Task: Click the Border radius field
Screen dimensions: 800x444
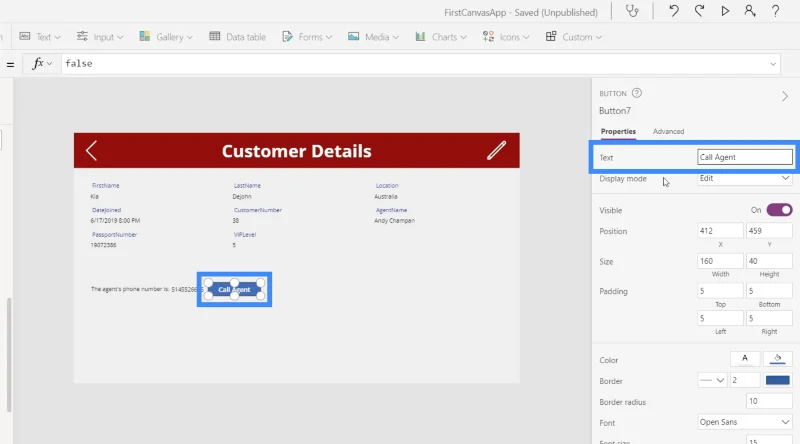Action: 769,401
